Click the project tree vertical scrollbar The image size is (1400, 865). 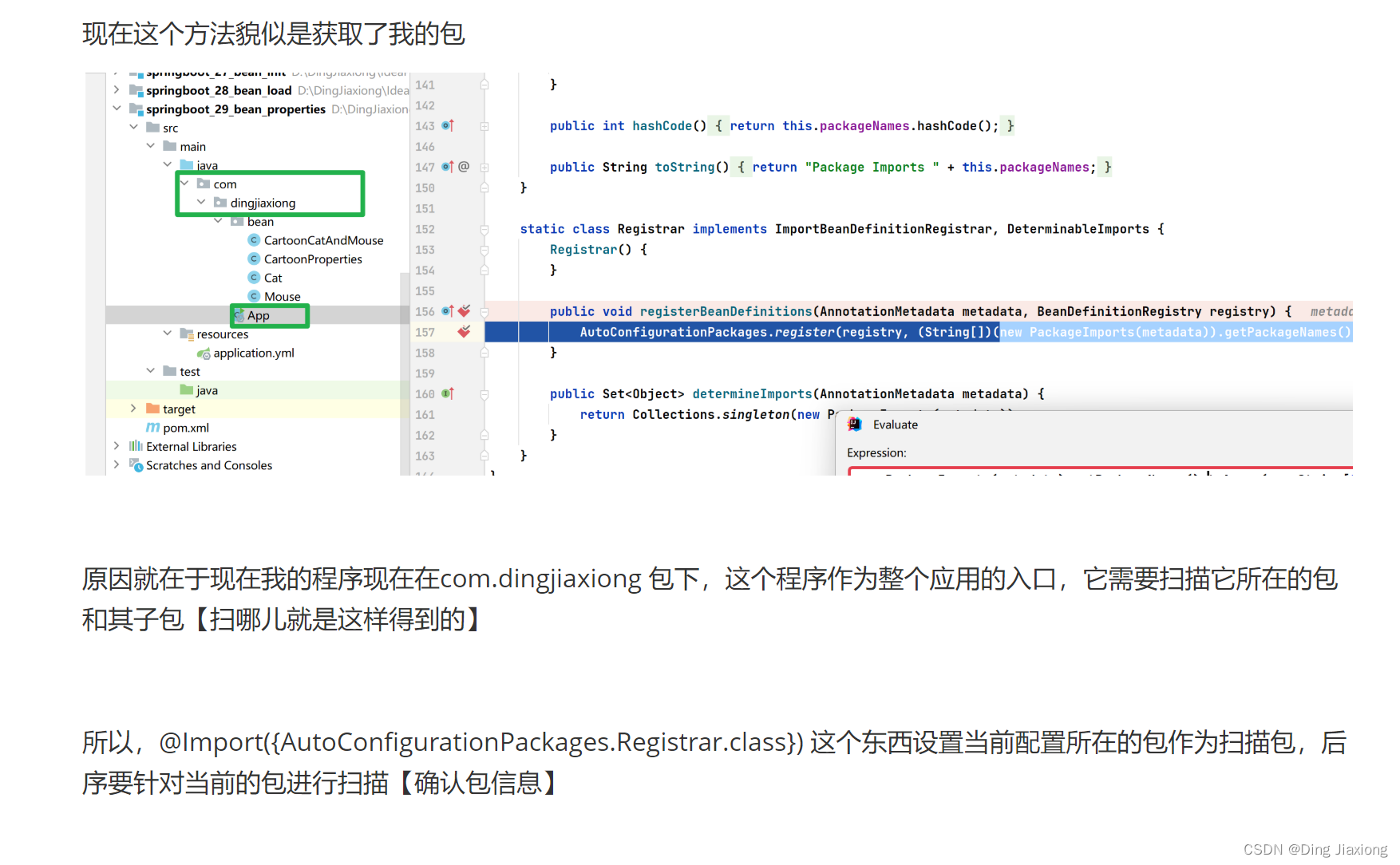click(x=405, y=375)
